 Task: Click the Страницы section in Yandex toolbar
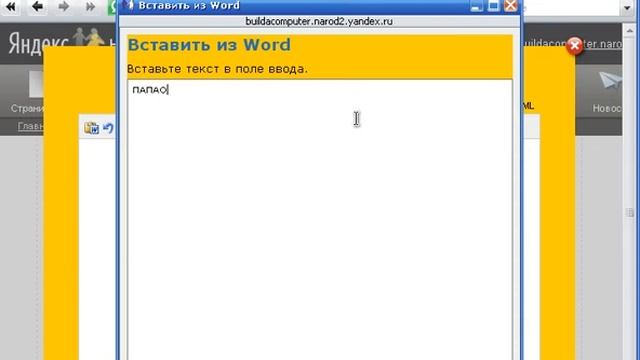[27, 93]
